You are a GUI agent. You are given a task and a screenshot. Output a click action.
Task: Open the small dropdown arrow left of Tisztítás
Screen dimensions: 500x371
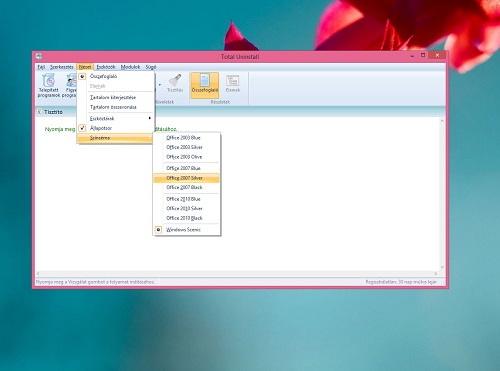[x=160, y=85]
